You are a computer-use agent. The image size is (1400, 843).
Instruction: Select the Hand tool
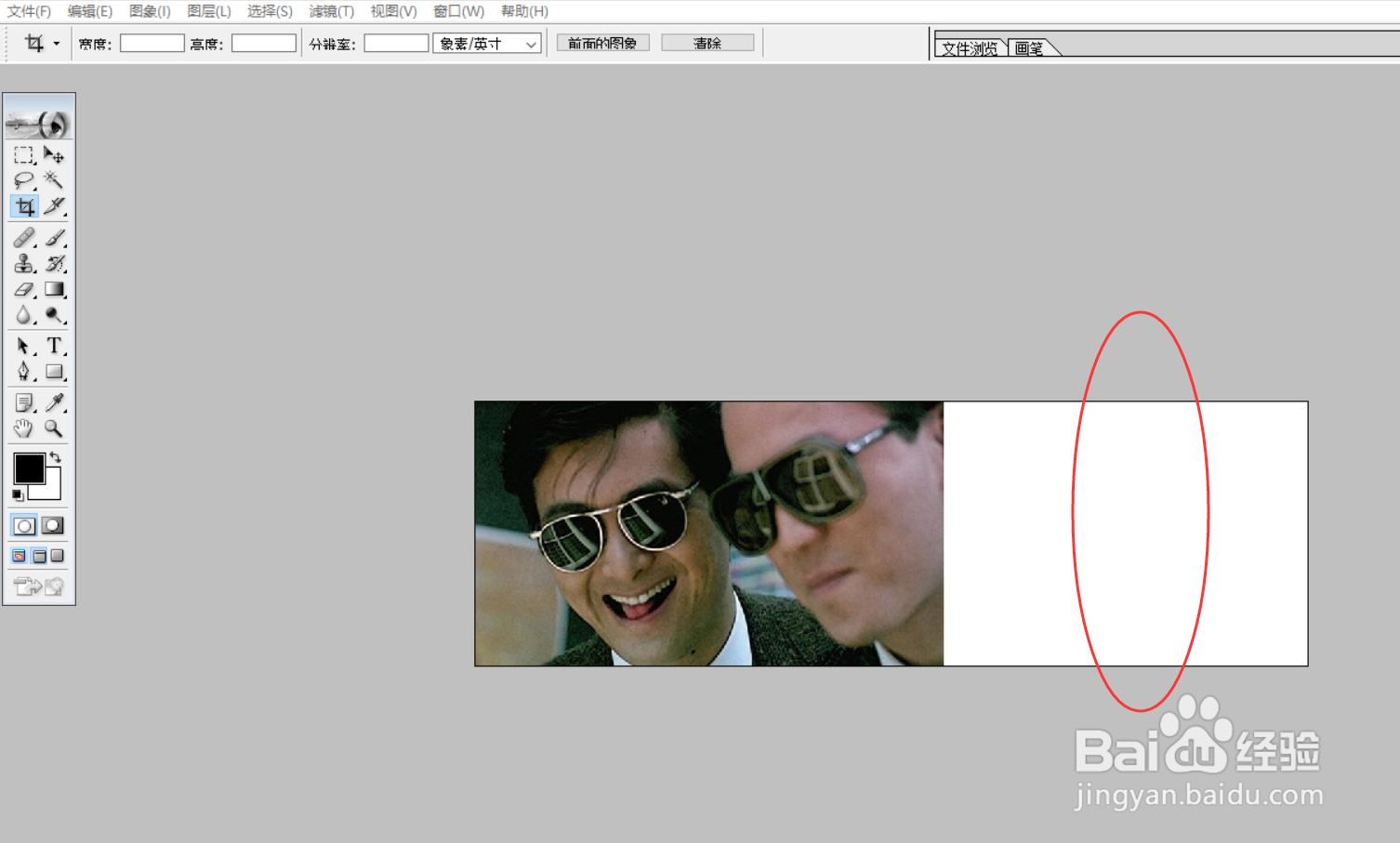point(24,428)
